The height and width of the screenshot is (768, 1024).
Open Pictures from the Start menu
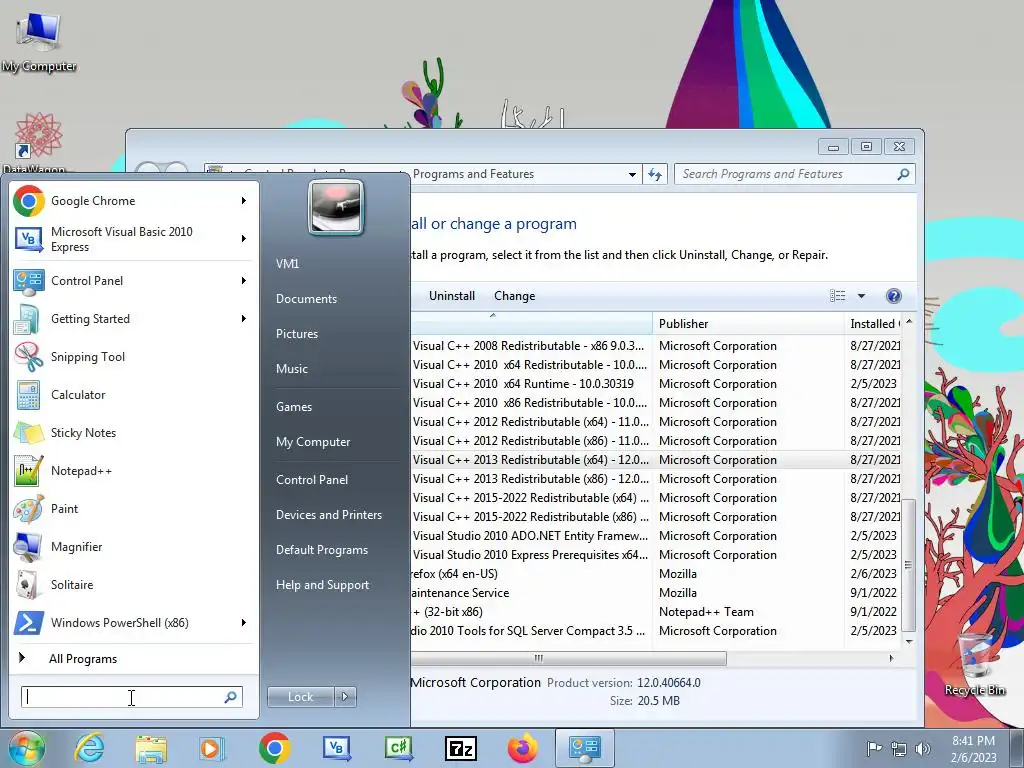[297, 334]
